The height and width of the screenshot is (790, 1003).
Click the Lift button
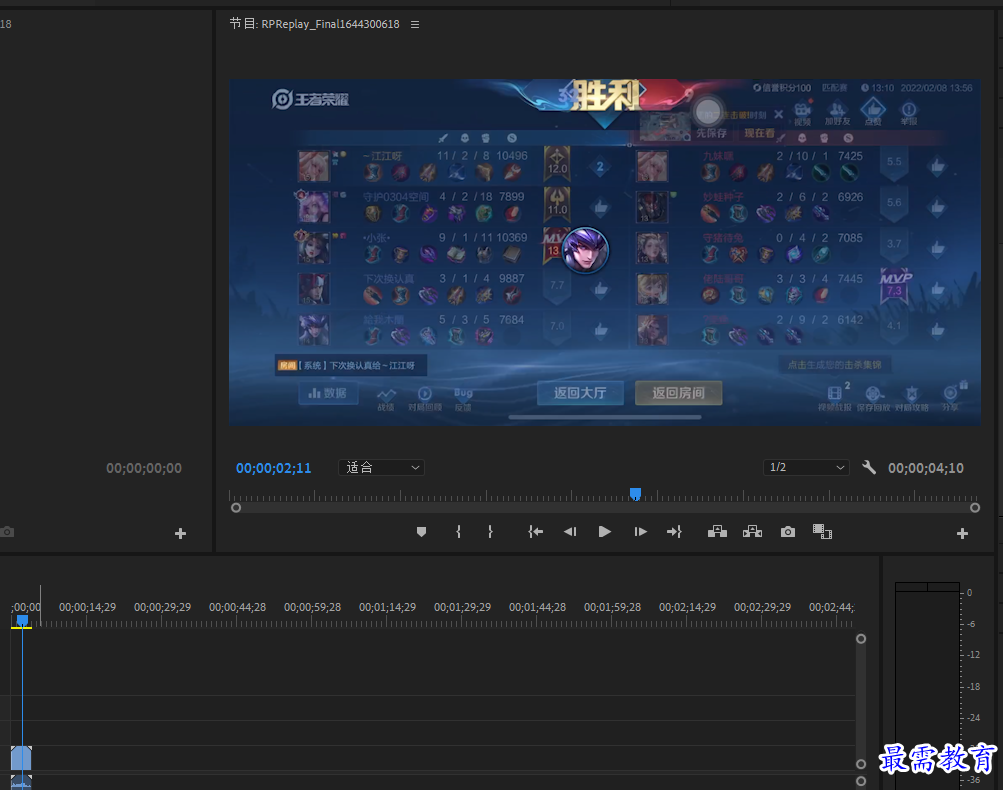point(717,532)
